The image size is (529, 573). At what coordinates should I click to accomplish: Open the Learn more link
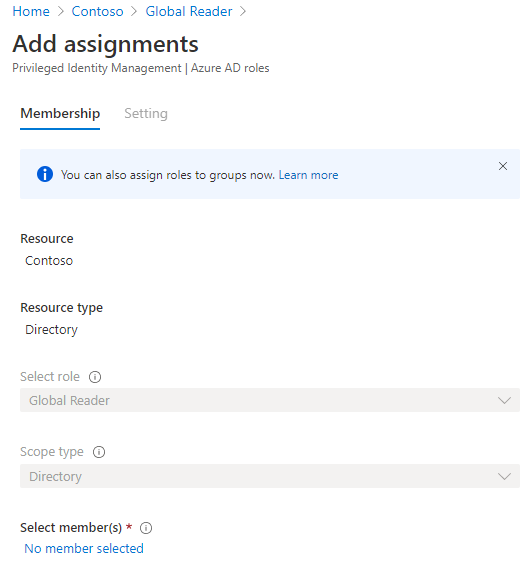click(x=308, y=175)
